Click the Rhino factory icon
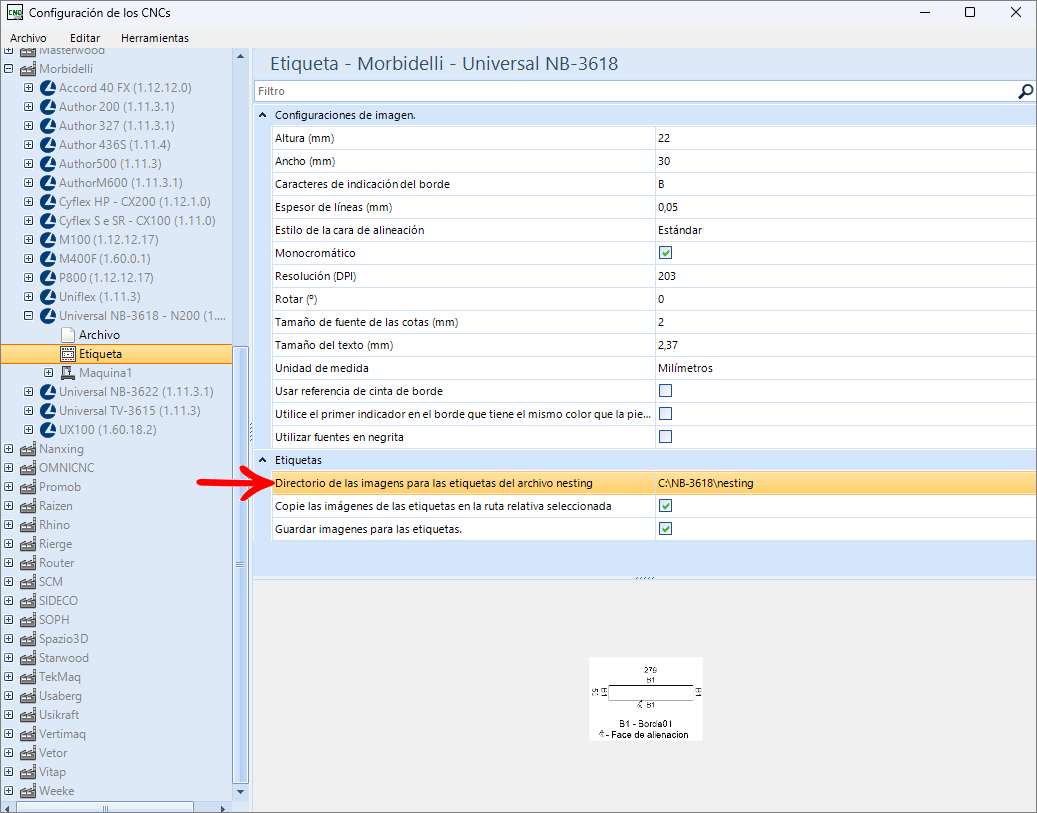1037x813 pixels. (28, 525)
